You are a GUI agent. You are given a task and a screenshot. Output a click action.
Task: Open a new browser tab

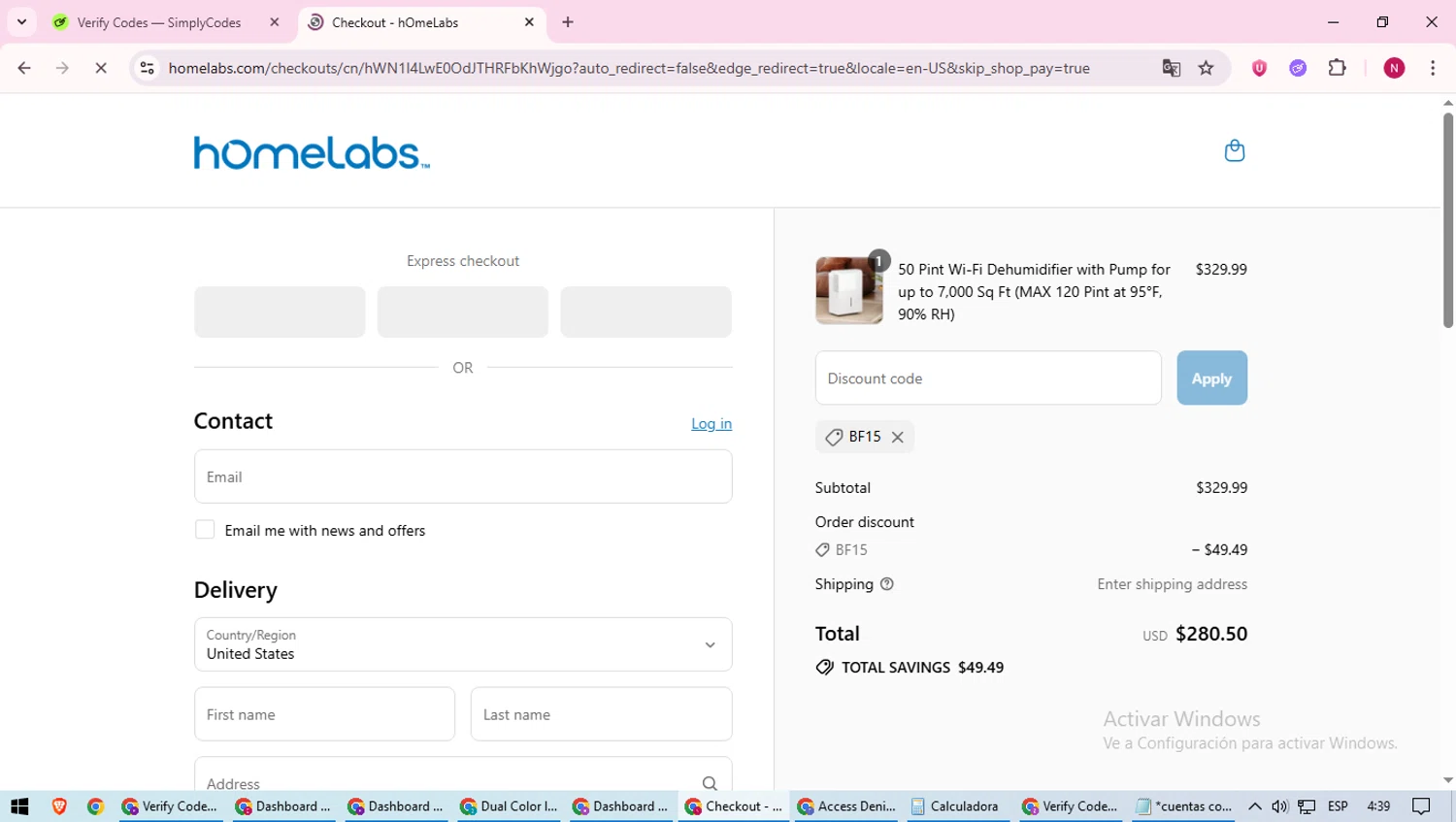pos(568,22)
